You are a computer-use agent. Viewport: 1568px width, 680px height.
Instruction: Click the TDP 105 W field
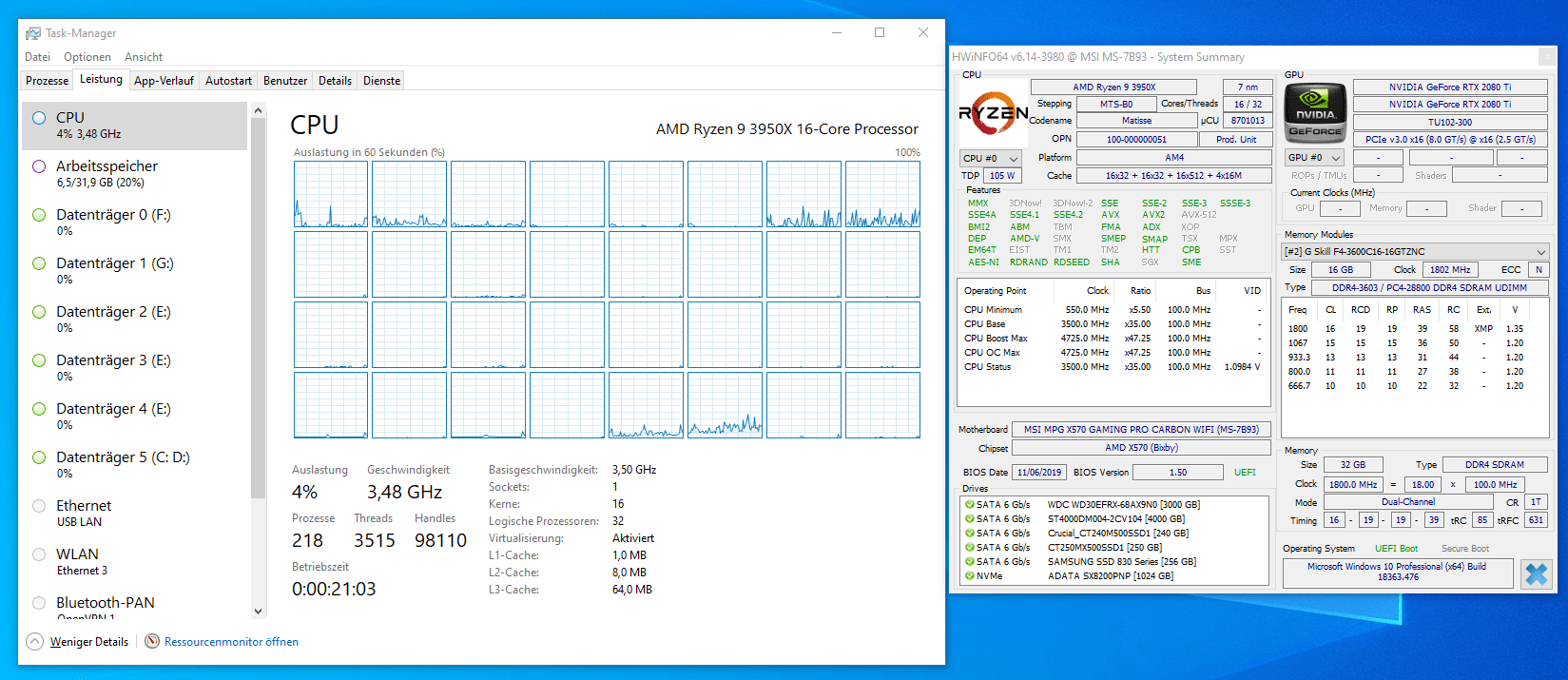coord(1001,176)
